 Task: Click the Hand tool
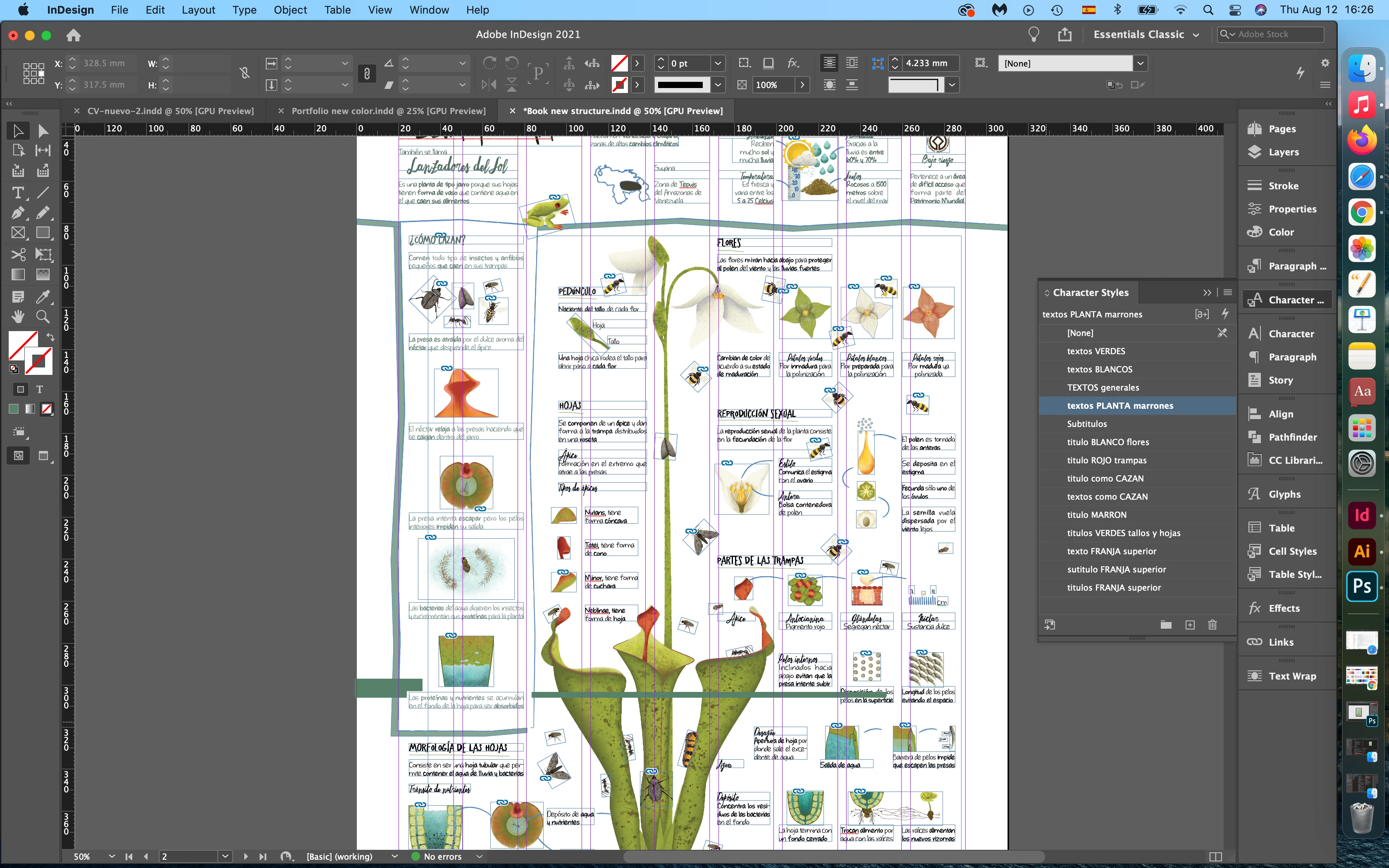[18, 316]
